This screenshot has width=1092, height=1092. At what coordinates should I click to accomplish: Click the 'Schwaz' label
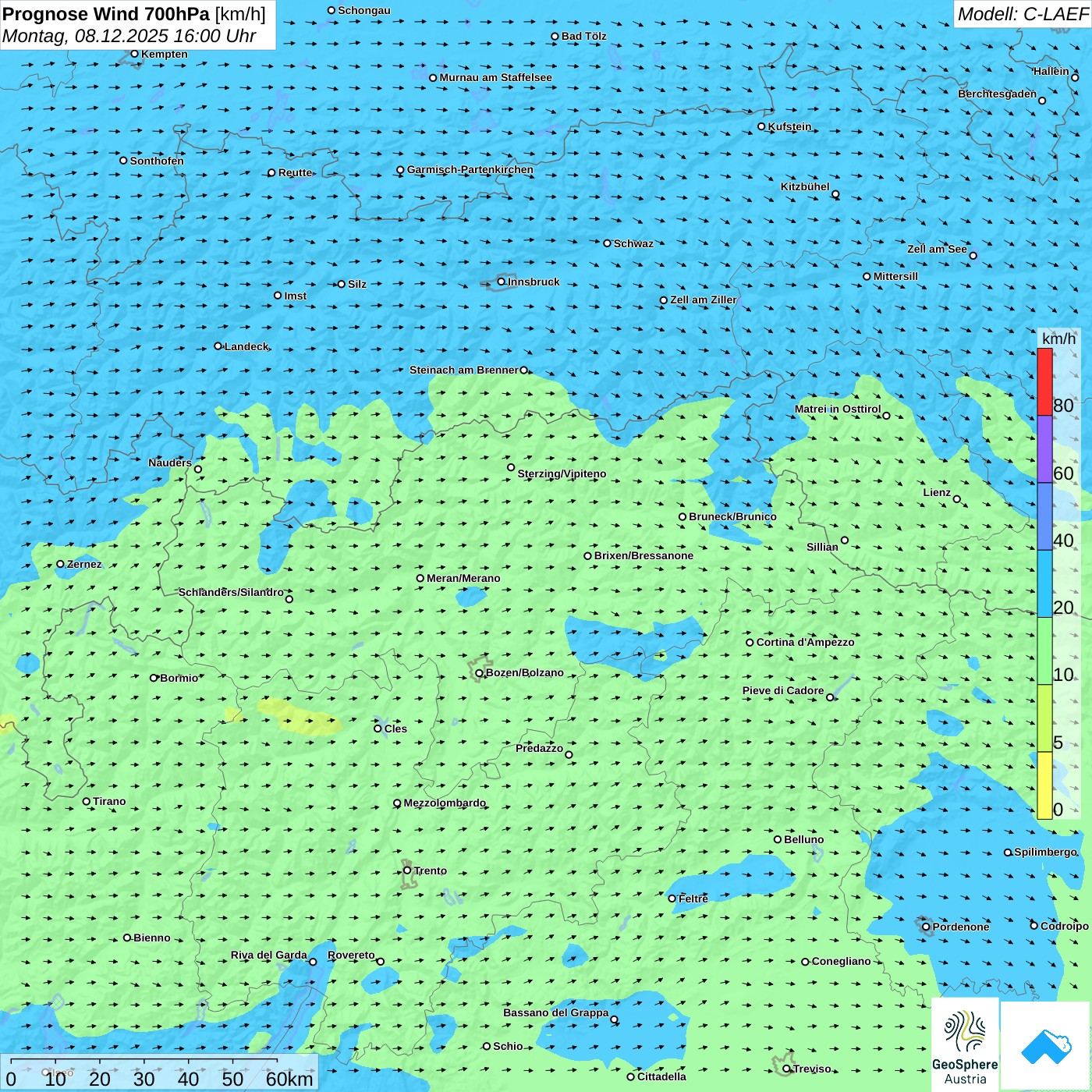point(633,243)
